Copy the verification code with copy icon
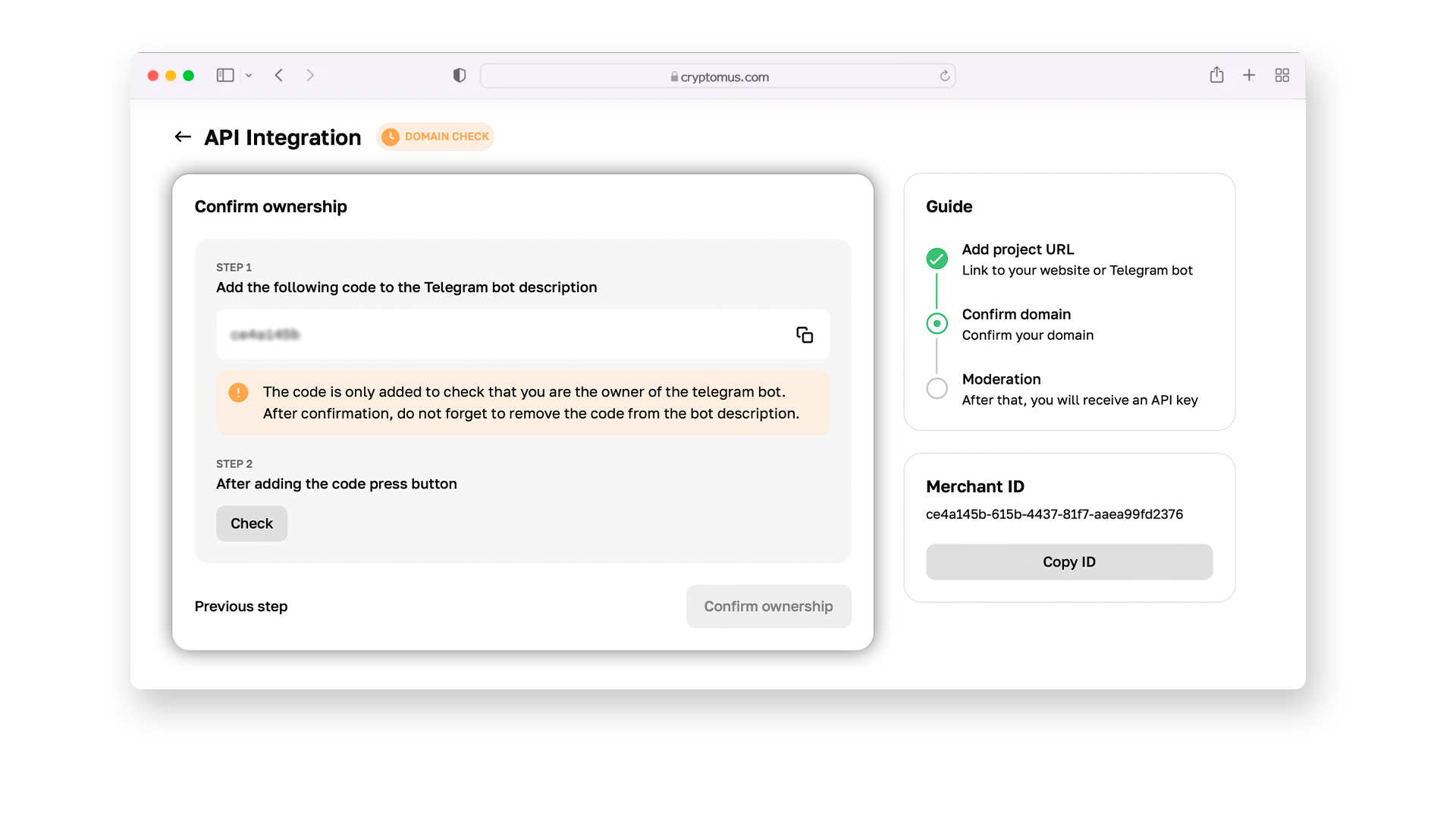 click(x=805, y=334)
